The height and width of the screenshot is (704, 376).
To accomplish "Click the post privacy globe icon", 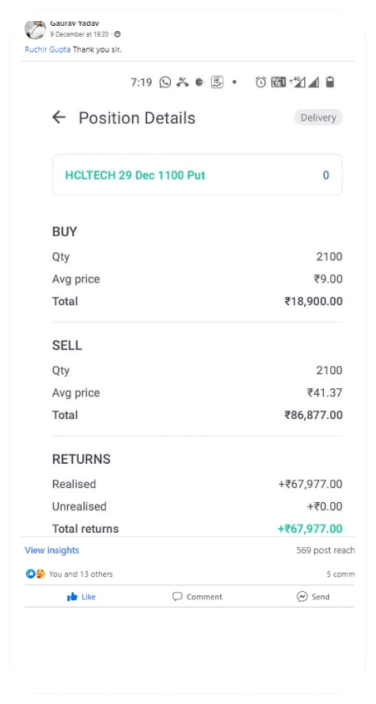I will click(x=118, y=34).
